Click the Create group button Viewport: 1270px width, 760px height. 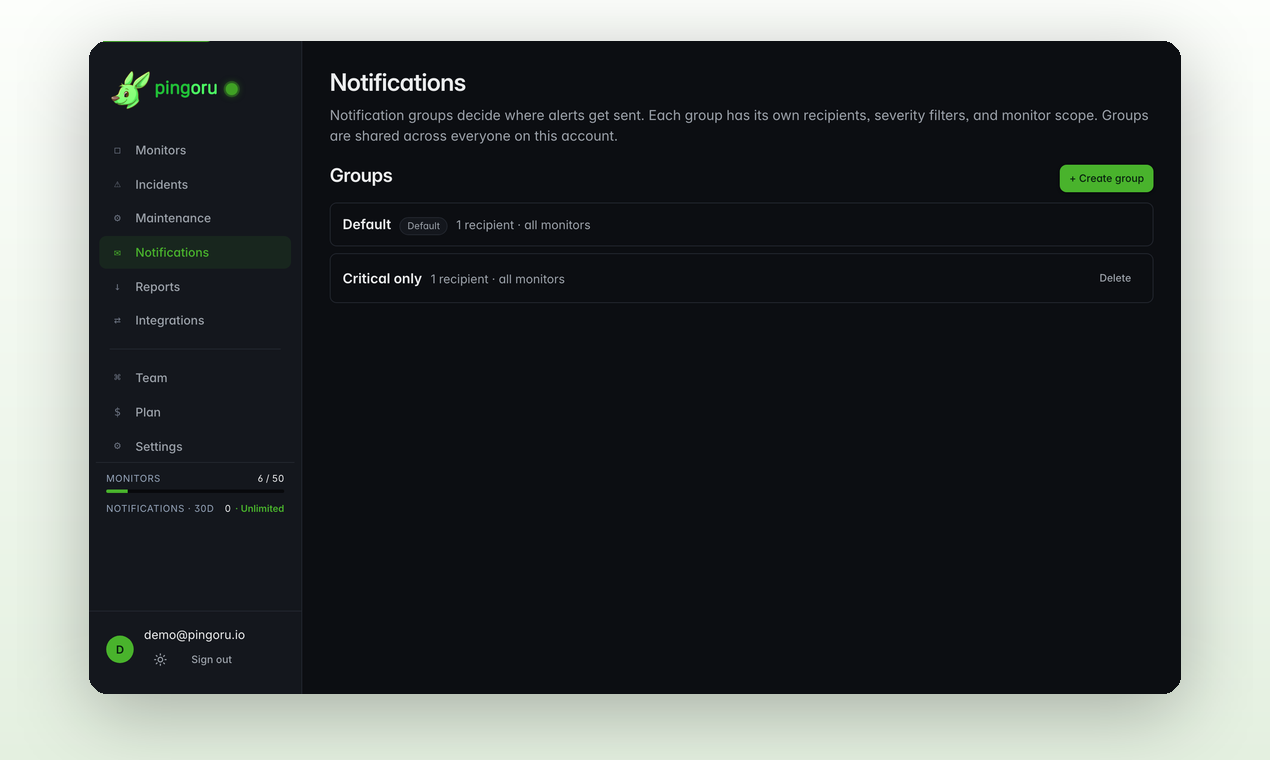1106,178
